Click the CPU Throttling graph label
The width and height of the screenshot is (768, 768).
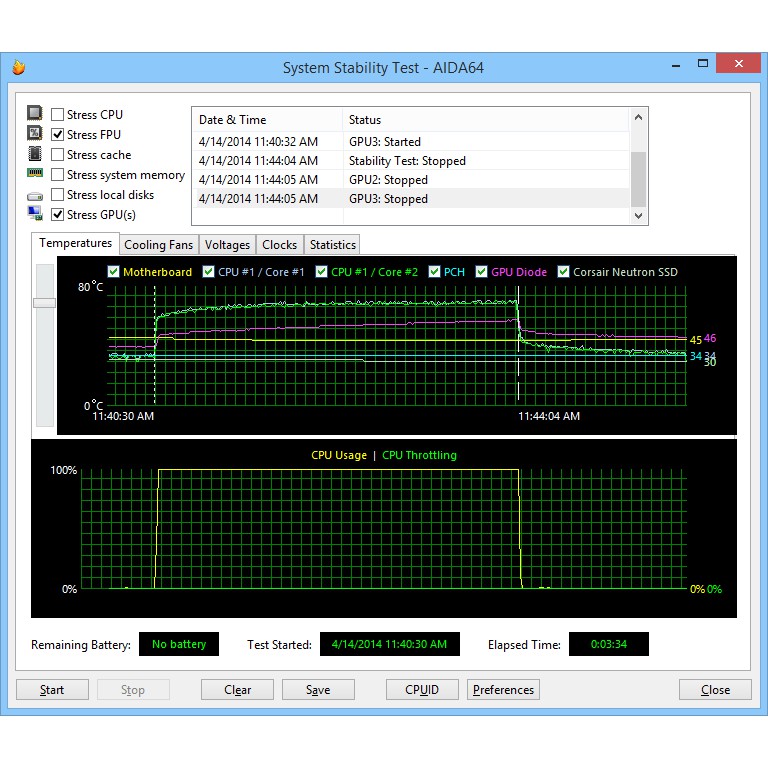click(419, 455)
